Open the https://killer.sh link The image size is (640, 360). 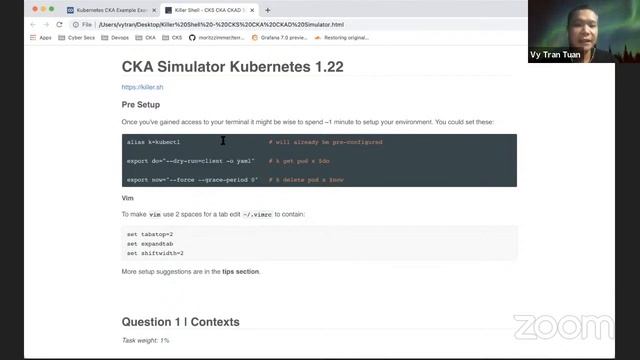pyautogui.click(x=142, y=87)
